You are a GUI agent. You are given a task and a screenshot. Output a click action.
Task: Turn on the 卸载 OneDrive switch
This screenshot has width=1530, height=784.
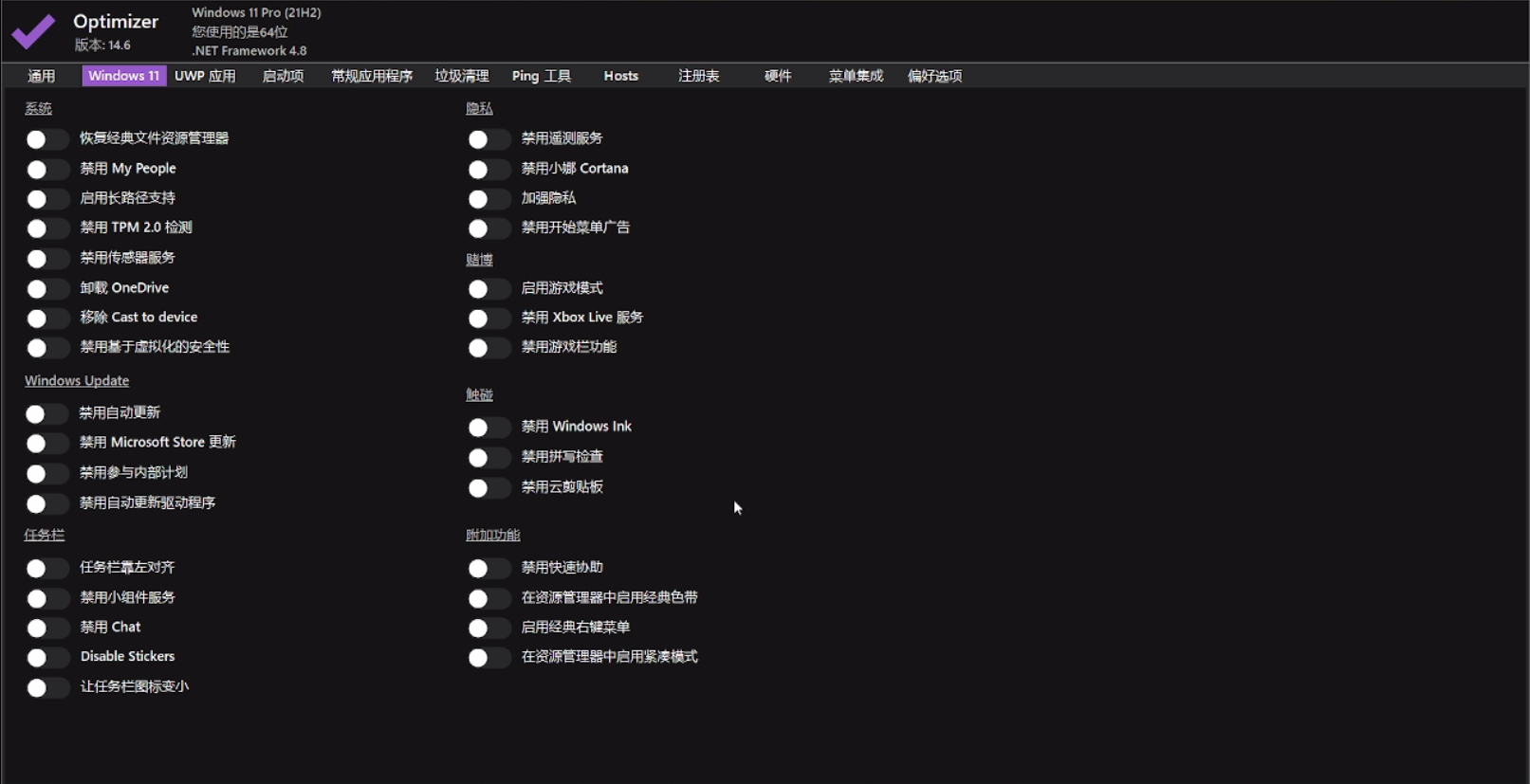point(46,288)
